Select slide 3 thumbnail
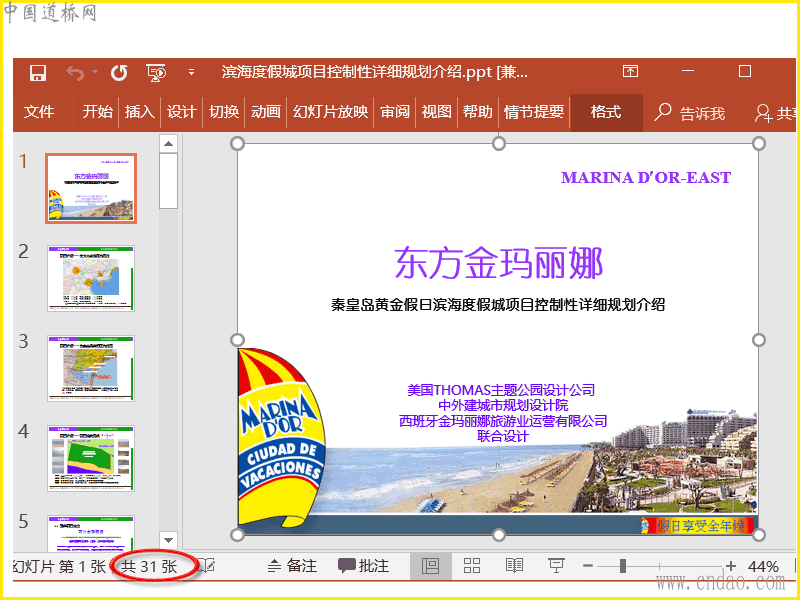This screenshot has height=600, width=800. point(91,368)
